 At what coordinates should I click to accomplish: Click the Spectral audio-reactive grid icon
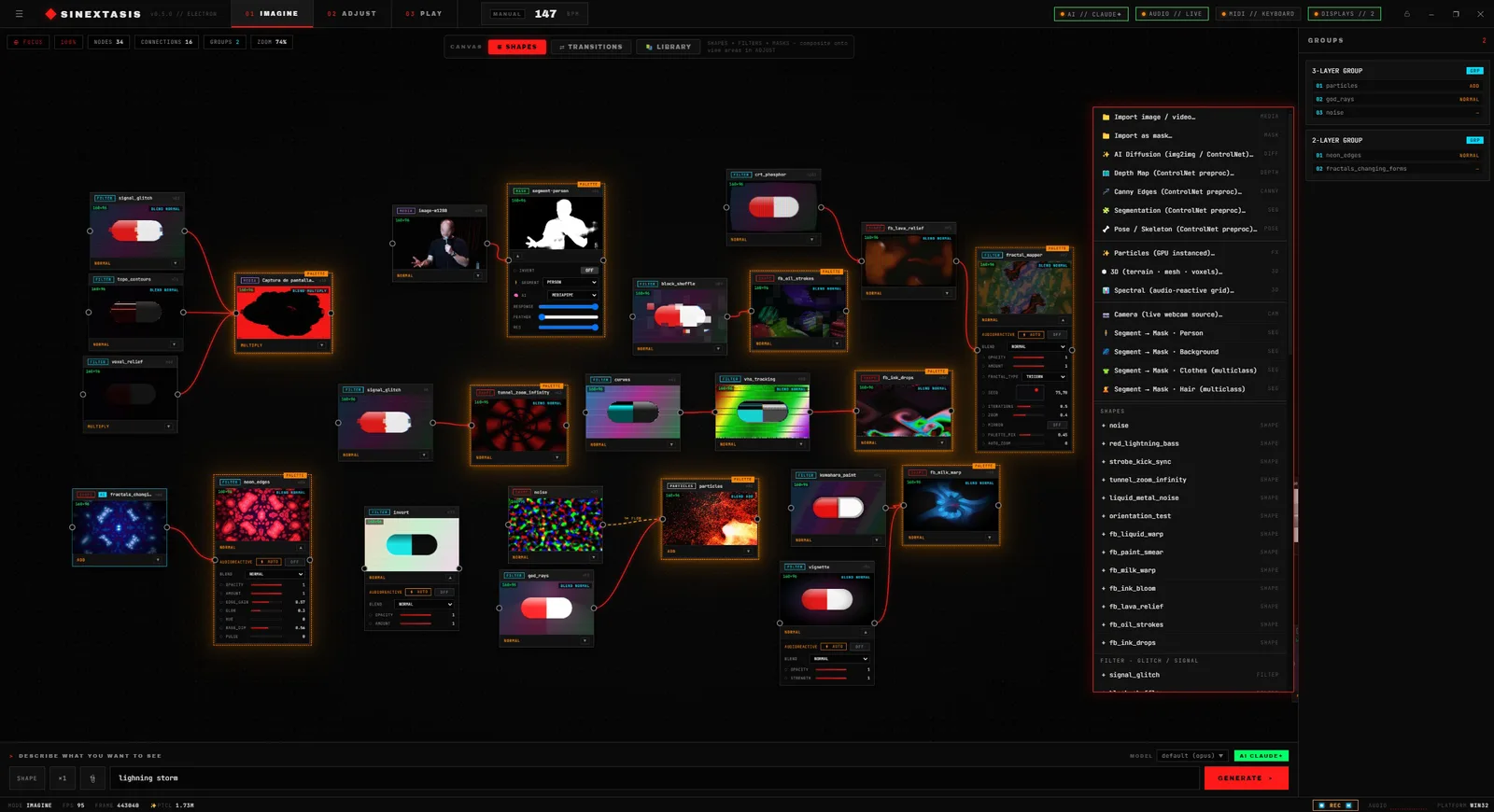pyautogui.click(x=1106, y=290)
